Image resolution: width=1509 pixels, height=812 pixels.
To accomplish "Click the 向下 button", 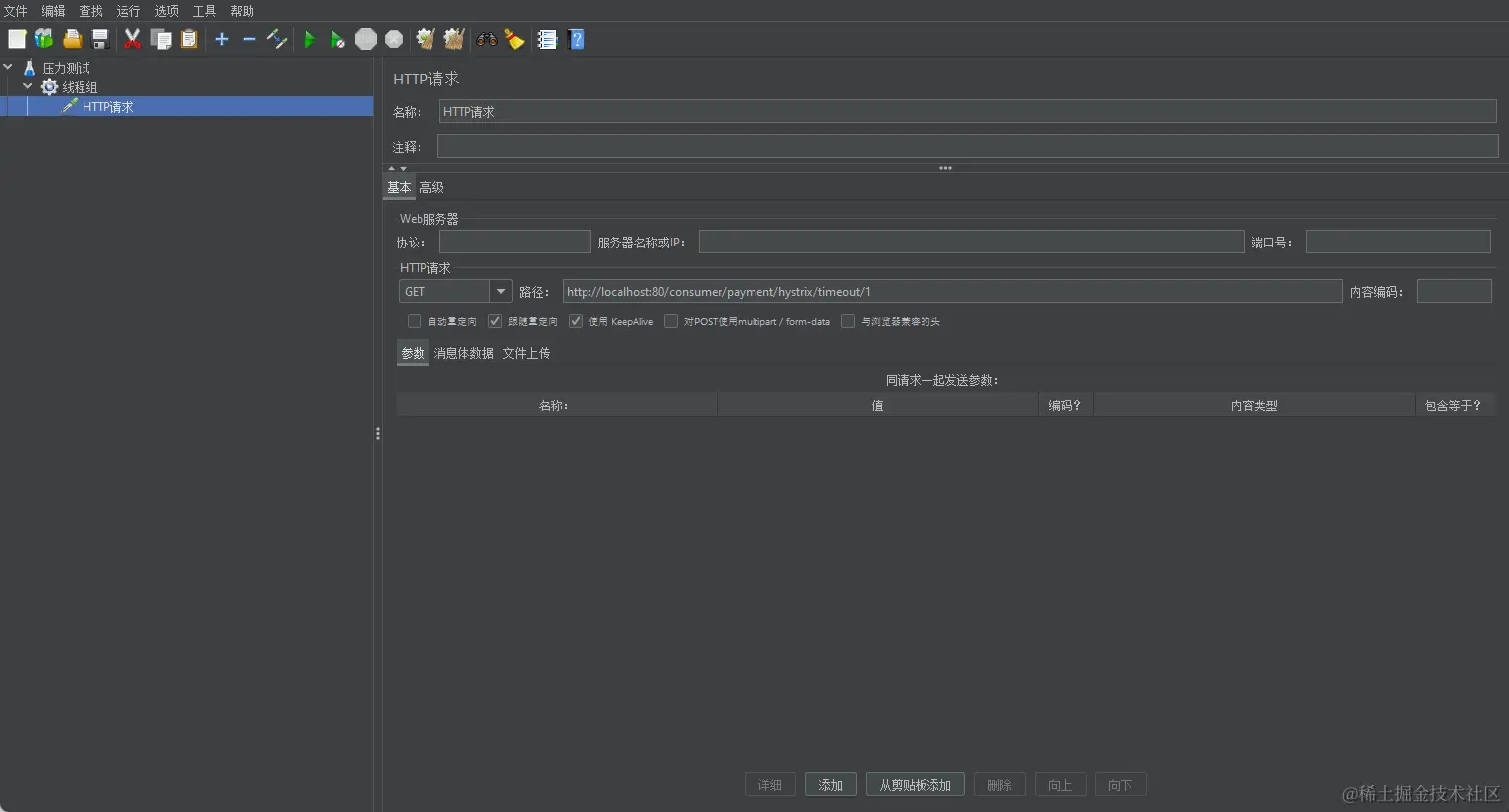I will click(x=1121, y=785).
